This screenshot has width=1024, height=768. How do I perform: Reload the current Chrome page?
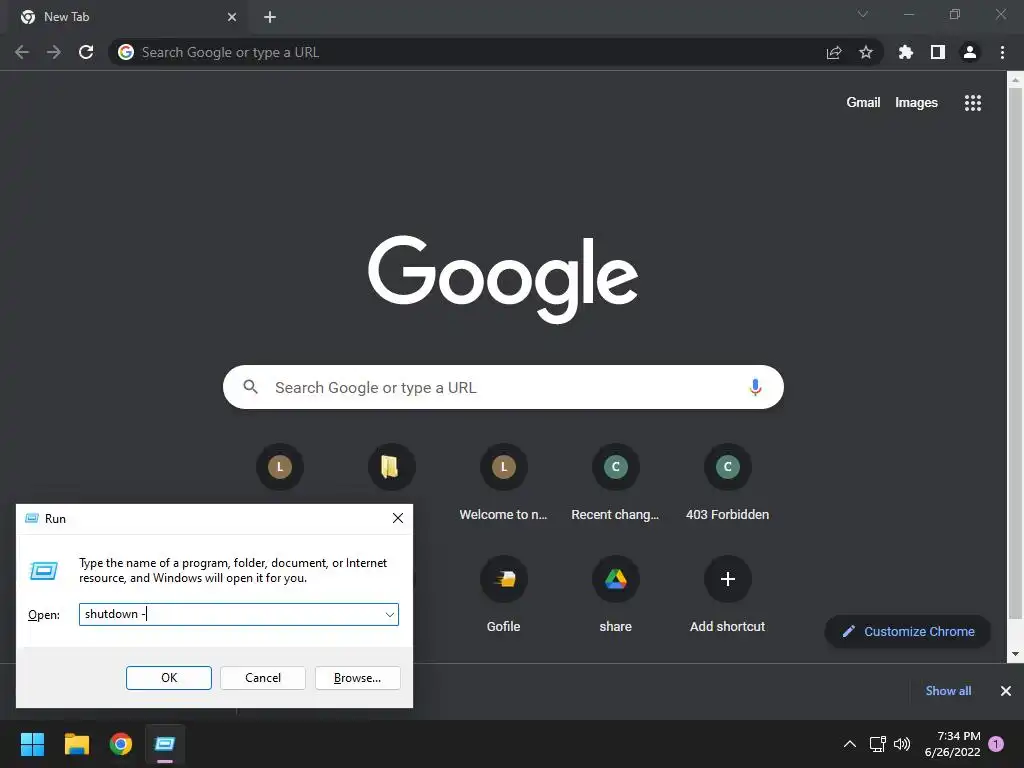(86, 52)
